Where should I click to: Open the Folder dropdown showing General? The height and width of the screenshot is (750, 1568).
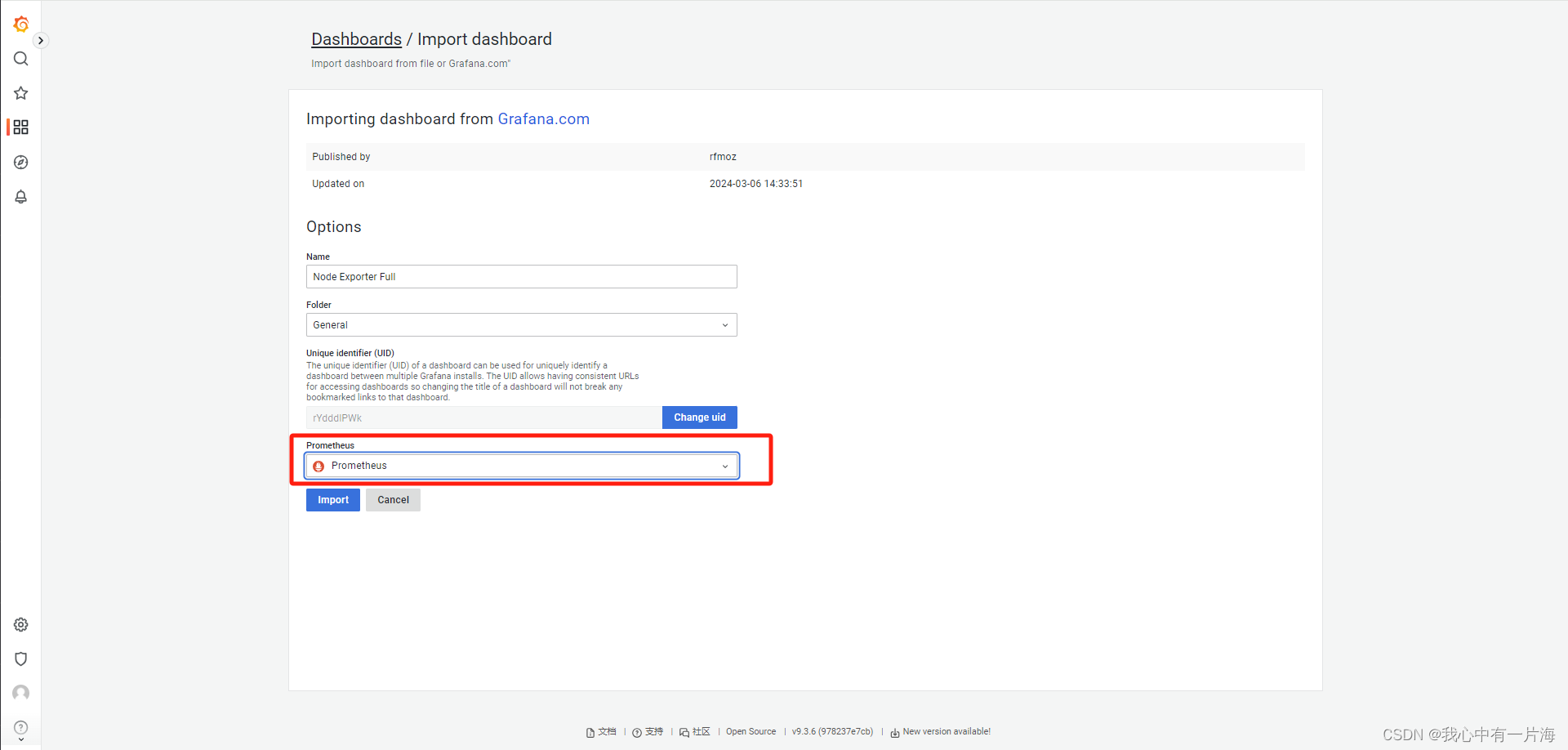[x=522, y=325]
